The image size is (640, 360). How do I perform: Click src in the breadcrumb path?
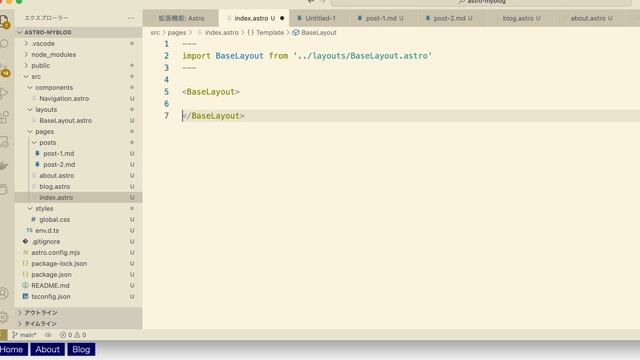(x=155, y=33)
